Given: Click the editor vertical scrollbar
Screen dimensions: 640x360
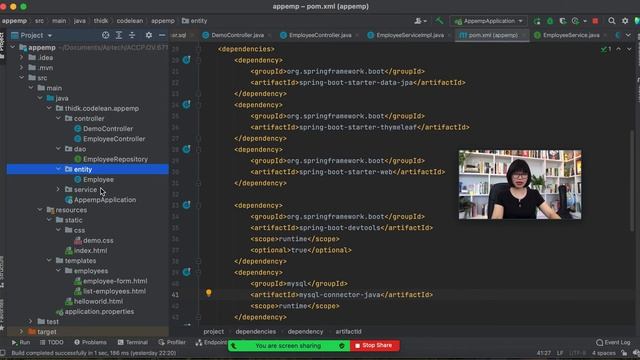Looking at the screenshot, I should point(632,180).
